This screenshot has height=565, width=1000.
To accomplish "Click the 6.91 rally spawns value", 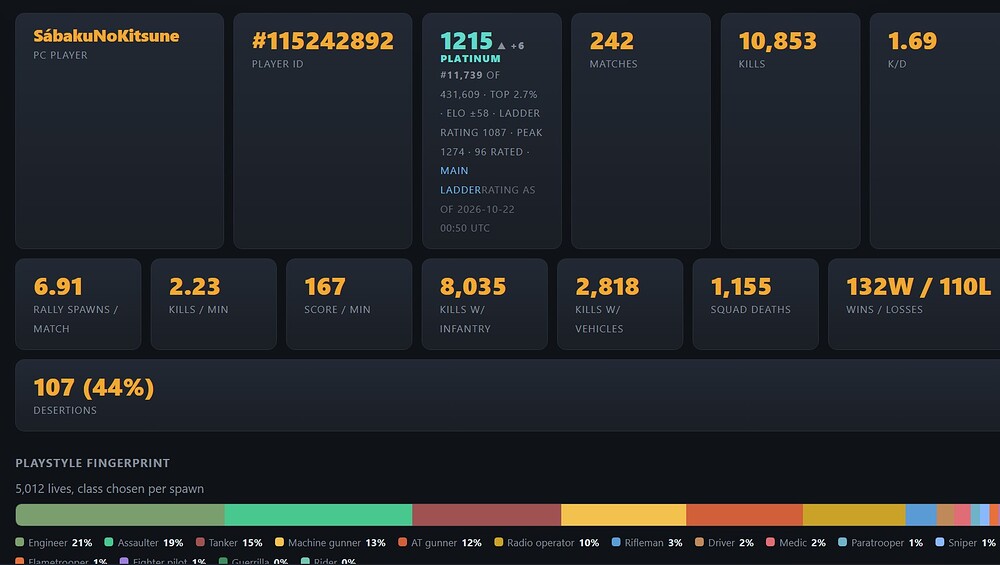I will (x=58, y=286).
